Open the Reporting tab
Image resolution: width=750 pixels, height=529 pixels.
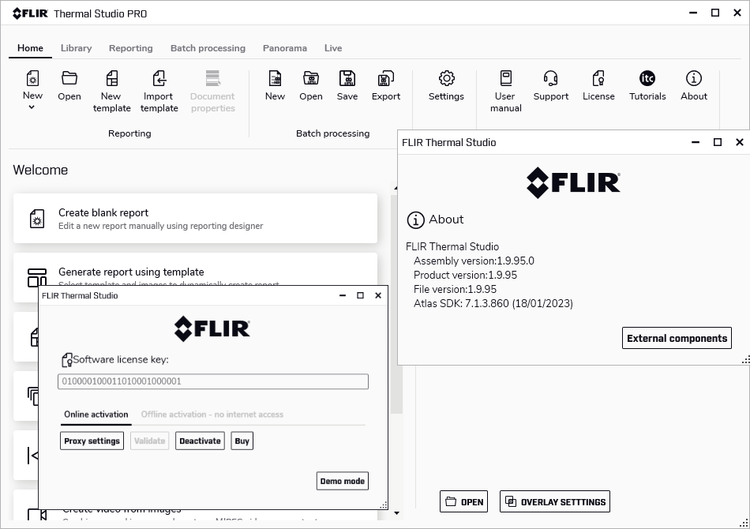click(x=131, y=48)
